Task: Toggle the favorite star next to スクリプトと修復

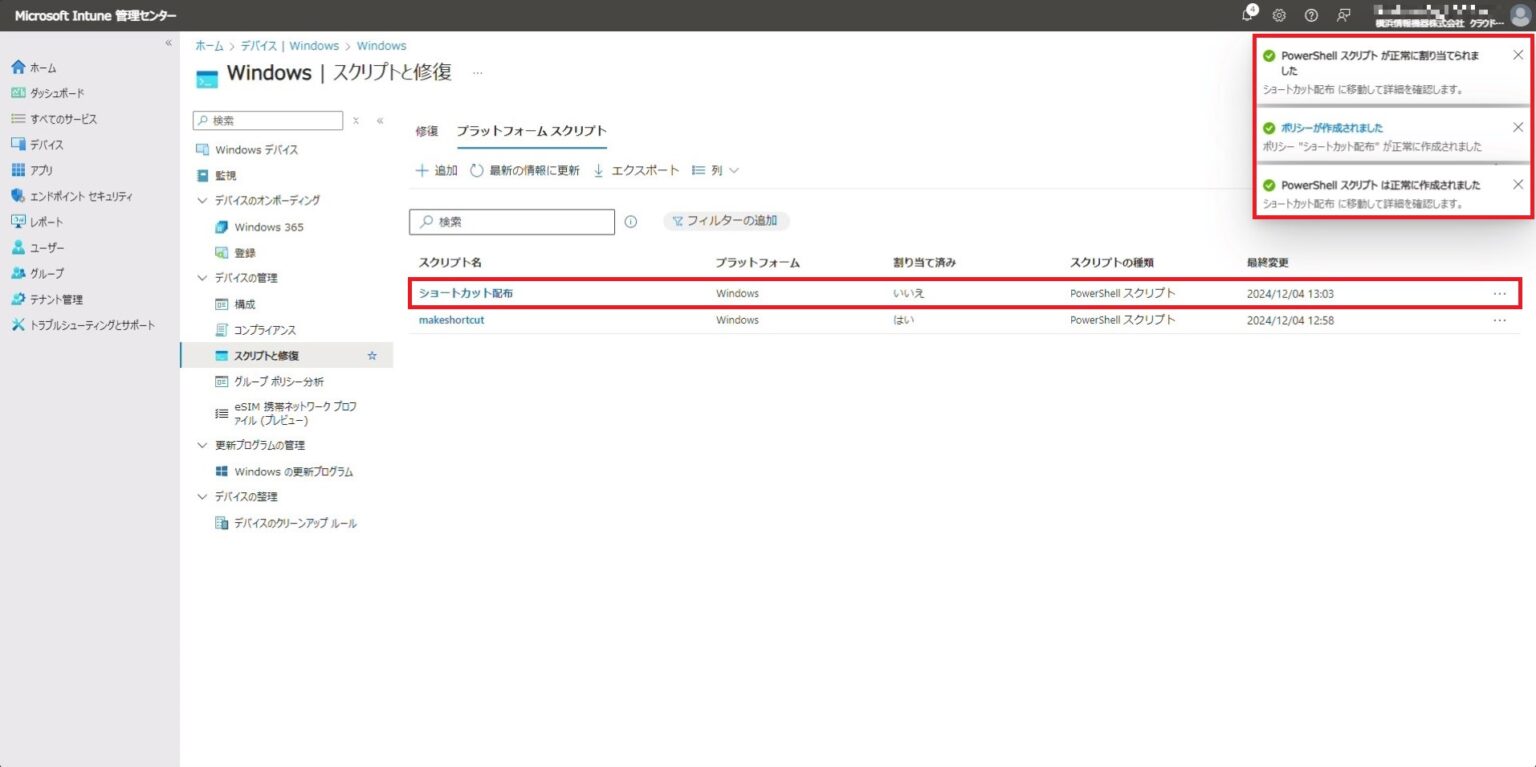Action: click(371, 355)
